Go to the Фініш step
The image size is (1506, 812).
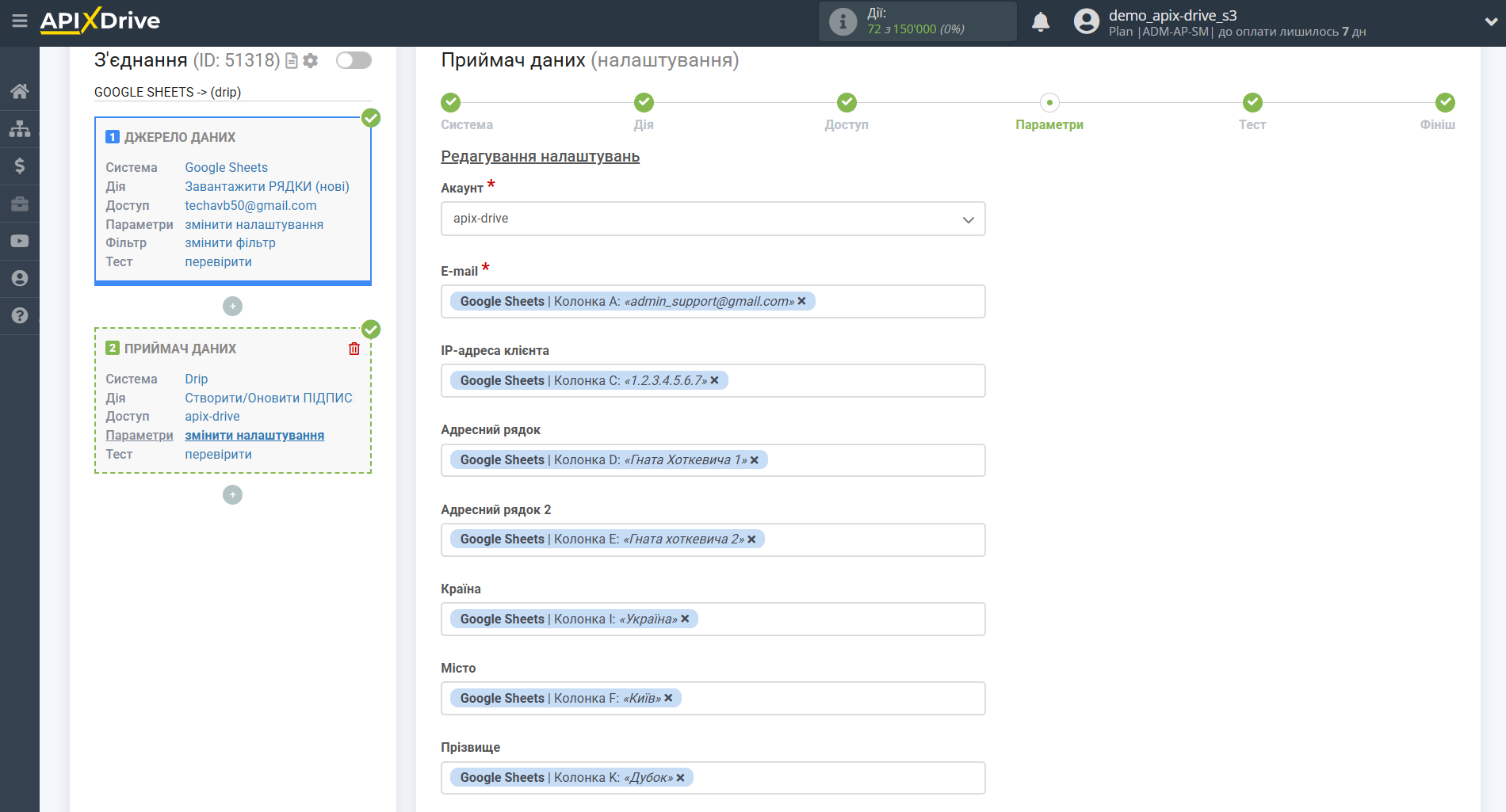coord(1445,102)
